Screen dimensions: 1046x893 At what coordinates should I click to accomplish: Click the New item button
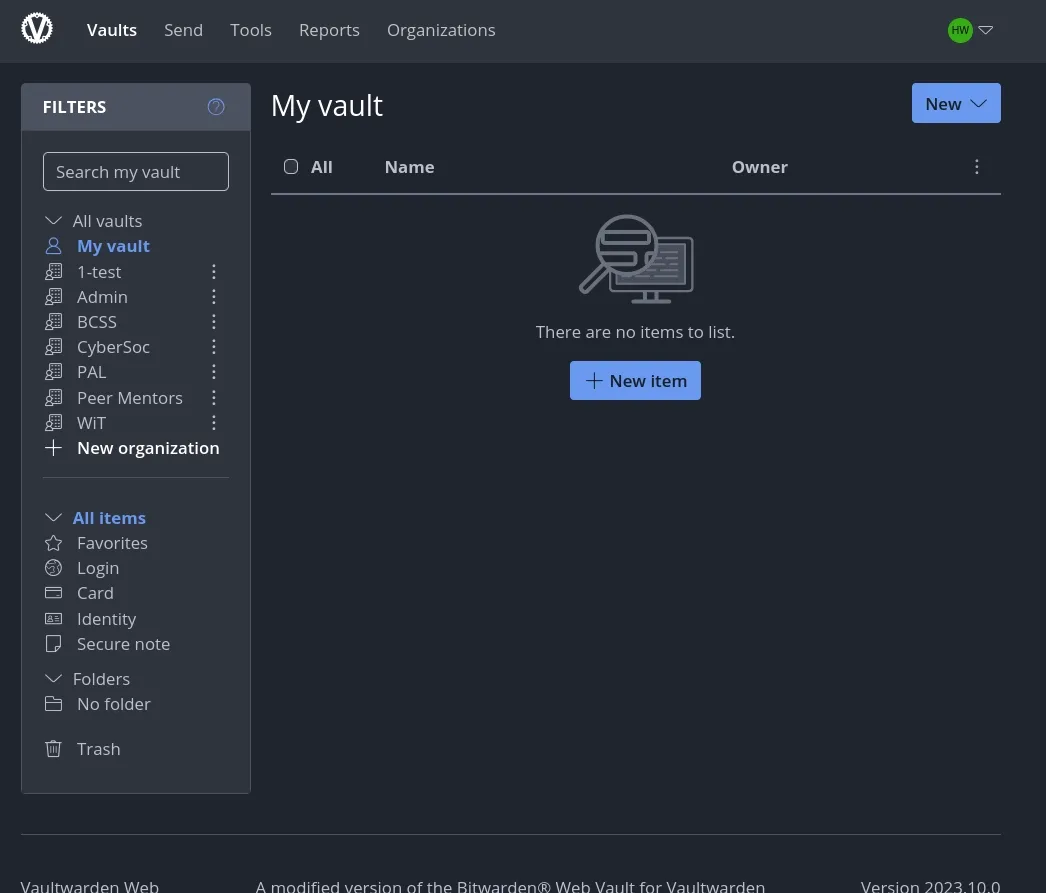pos(635,380)
